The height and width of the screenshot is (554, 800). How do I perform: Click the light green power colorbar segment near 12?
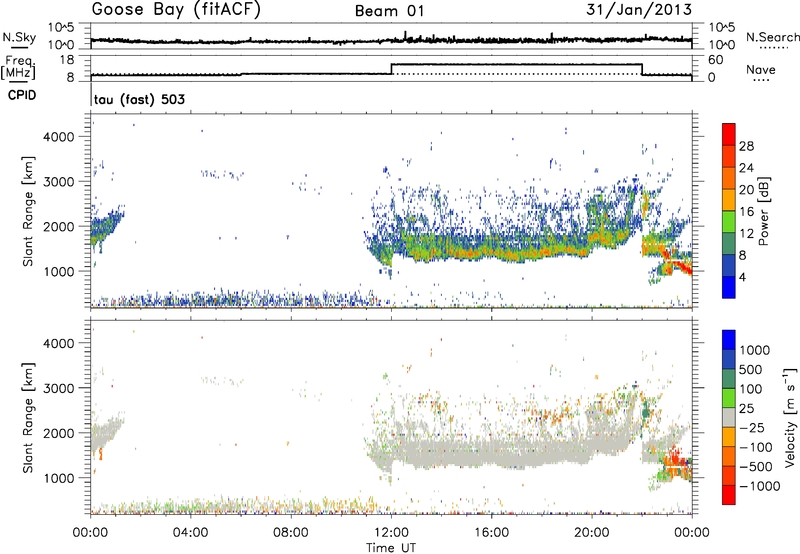[x=729, y=221]
